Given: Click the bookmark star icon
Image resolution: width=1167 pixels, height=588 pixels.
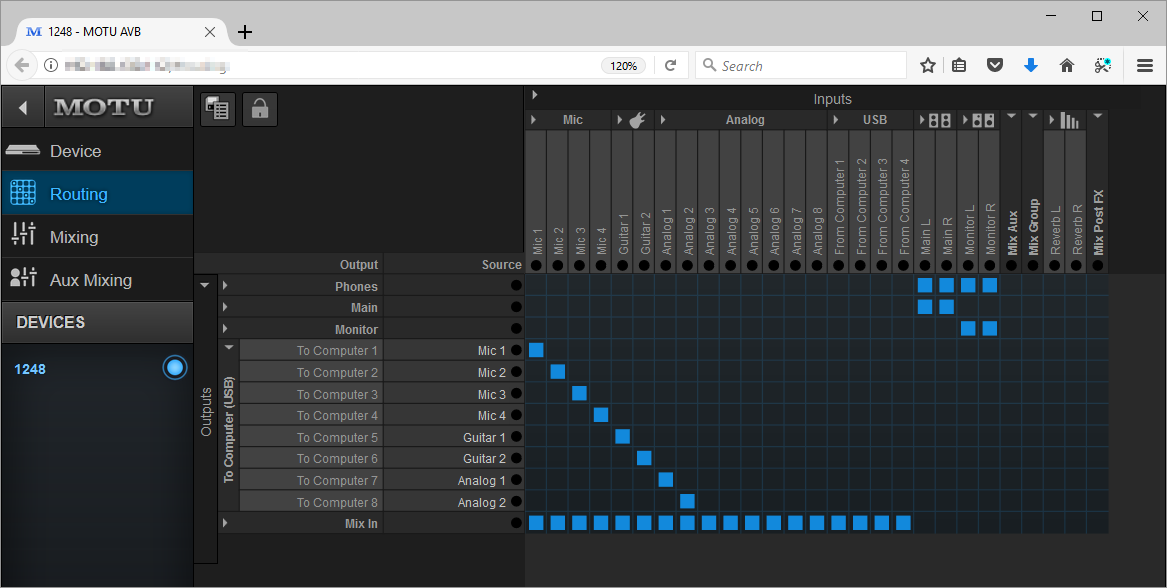Looking at the screenshot, I should pos(927,65).
